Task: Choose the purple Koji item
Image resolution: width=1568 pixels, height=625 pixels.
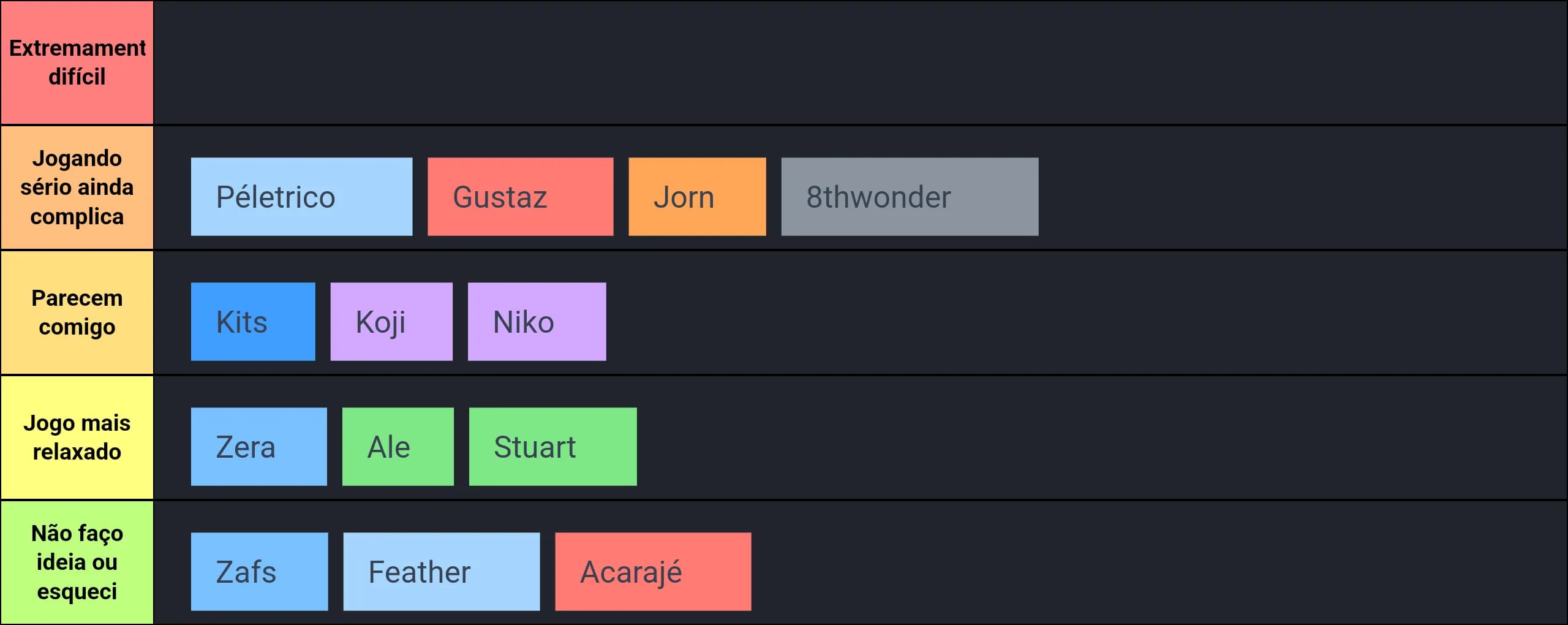Action: point(391,322)
